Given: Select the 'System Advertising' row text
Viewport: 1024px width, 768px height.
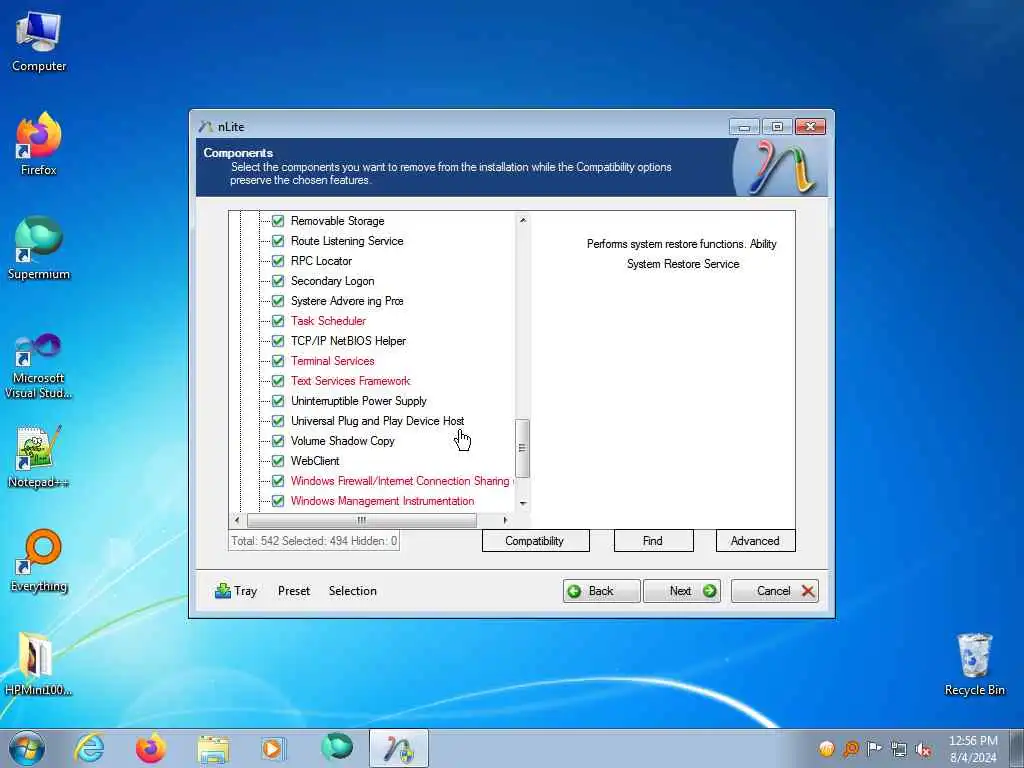Looking at the screenshot, I should pos(347,301).
